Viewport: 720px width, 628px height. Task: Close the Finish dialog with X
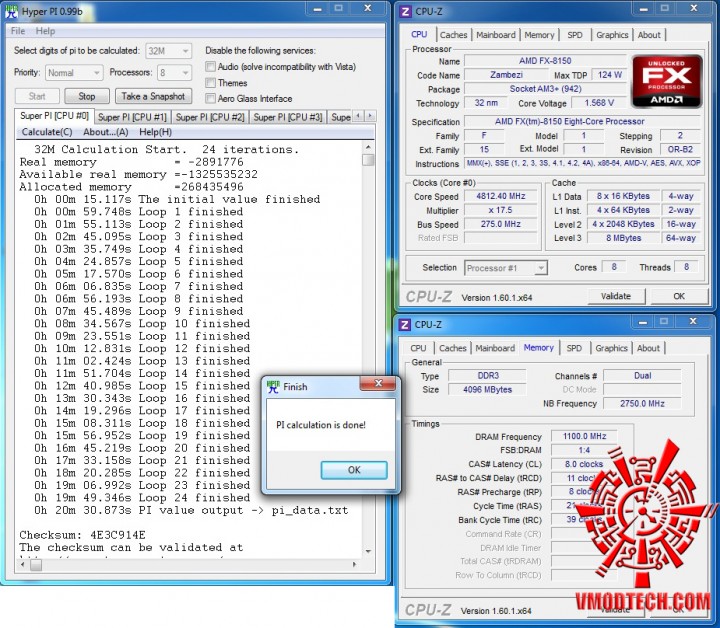[x=378, y=383]
